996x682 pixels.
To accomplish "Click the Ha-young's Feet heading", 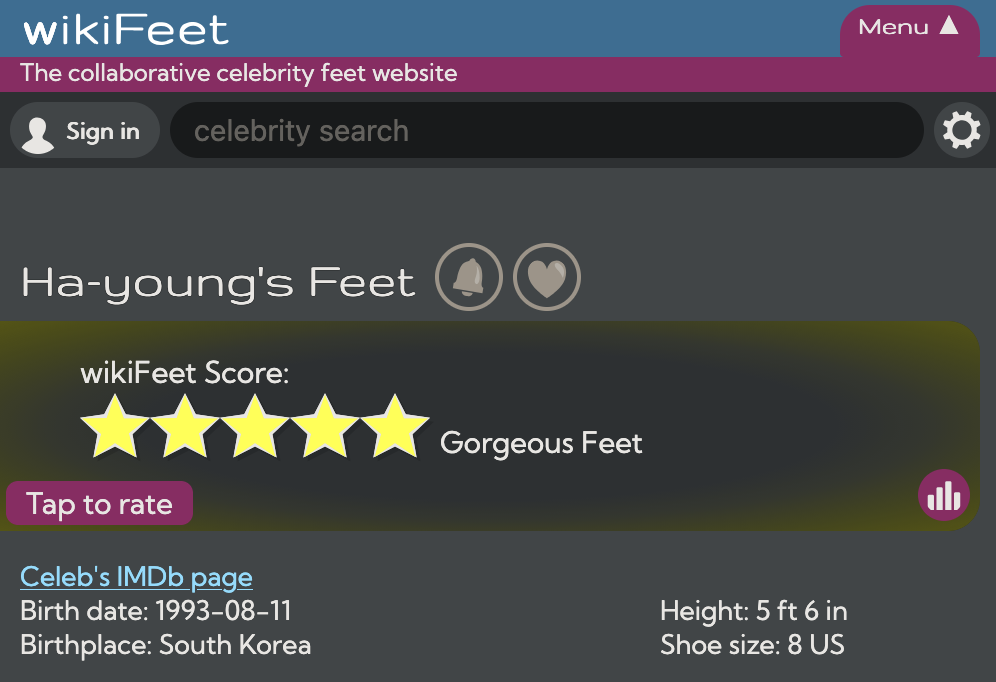I will (218, 282).
